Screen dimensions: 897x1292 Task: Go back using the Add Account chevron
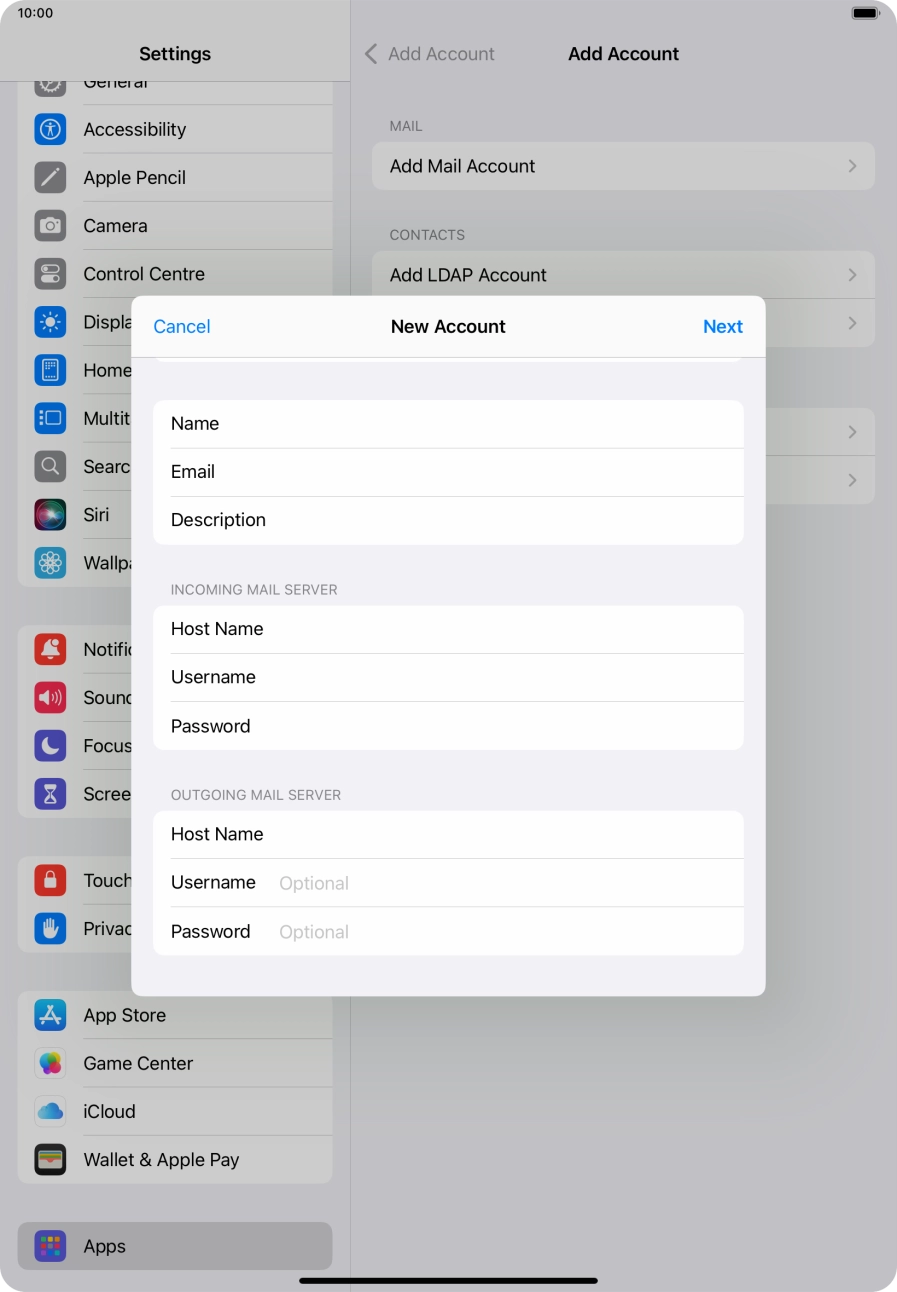pyautogui.click(x=370, y=53)
